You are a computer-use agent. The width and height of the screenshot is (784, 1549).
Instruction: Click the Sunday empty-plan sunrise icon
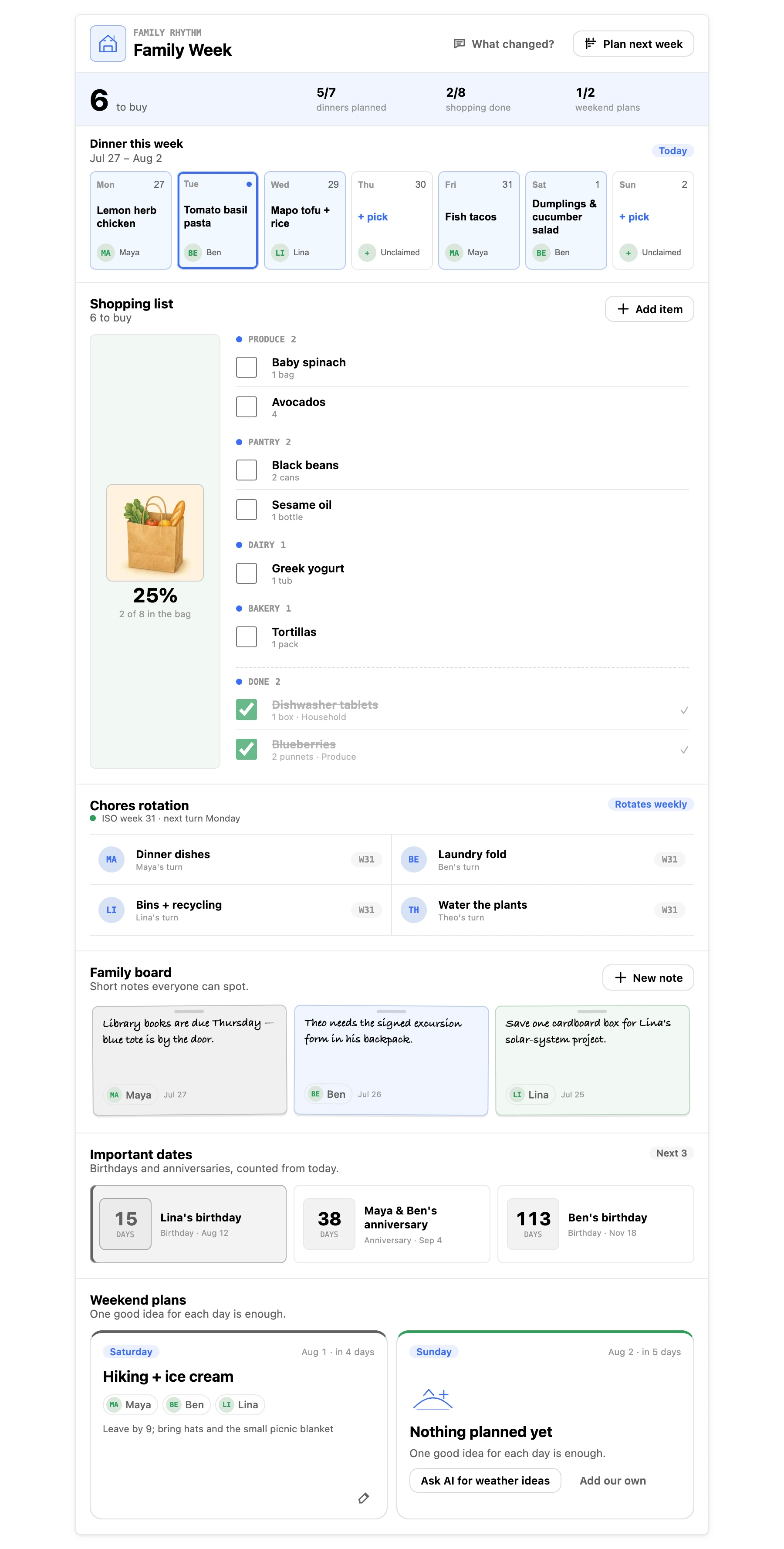(432, 1400)
